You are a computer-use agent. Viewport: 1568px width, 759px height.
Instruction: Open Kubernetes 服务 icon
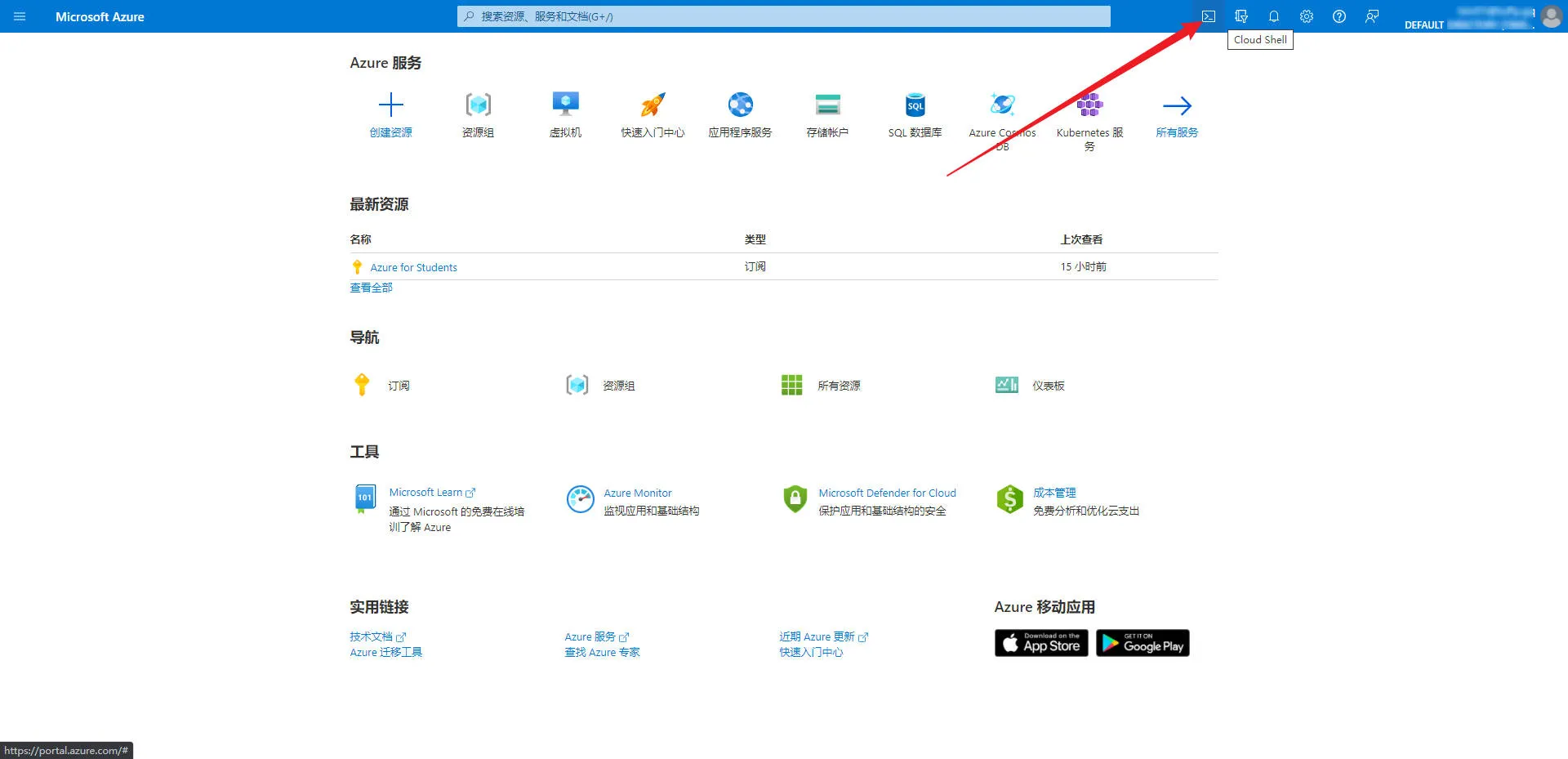point(1089,105)
